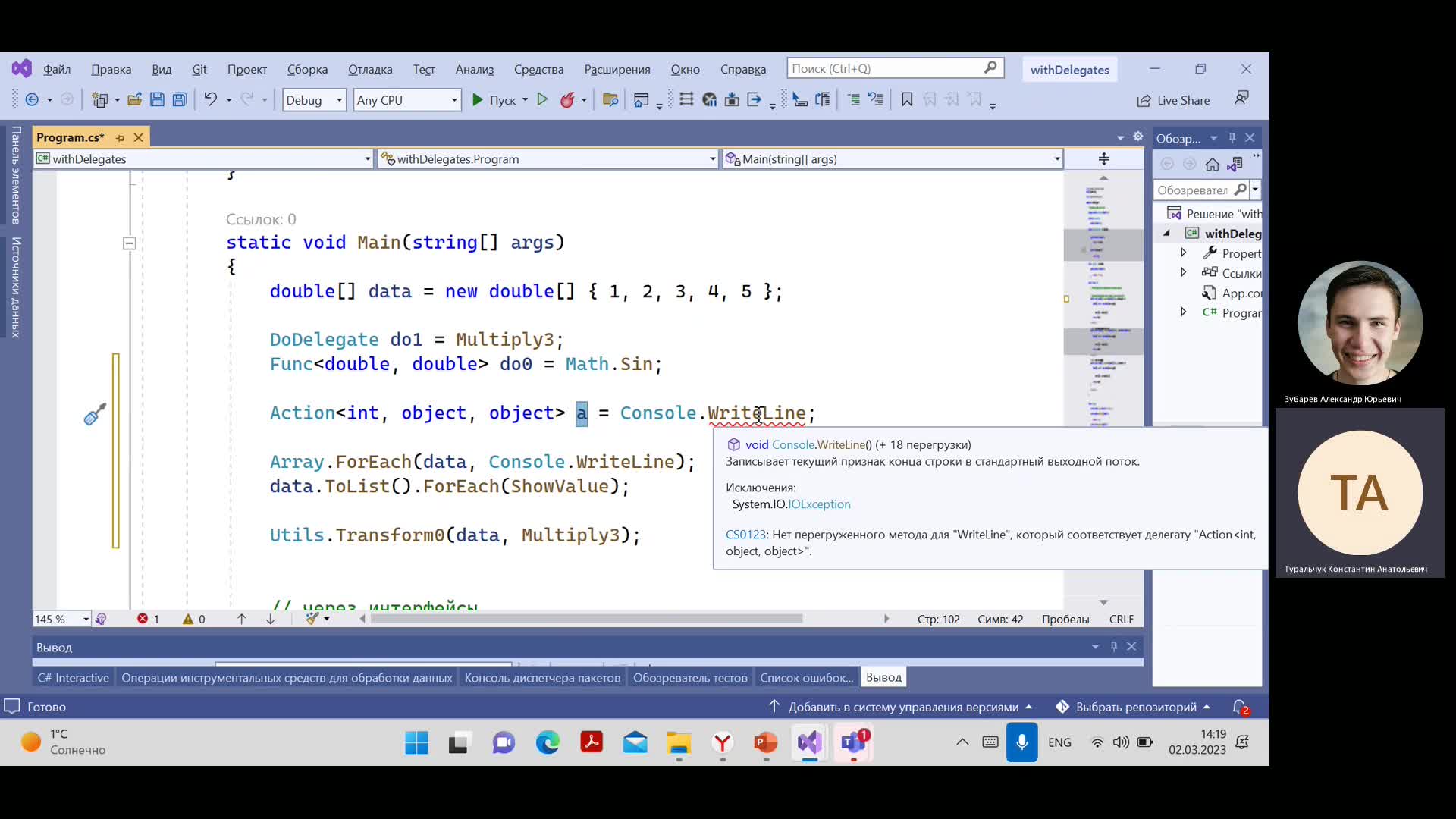Viewport: 1456px width, 819px height.
Task: Open the Отладка menu
Action: 370,69
